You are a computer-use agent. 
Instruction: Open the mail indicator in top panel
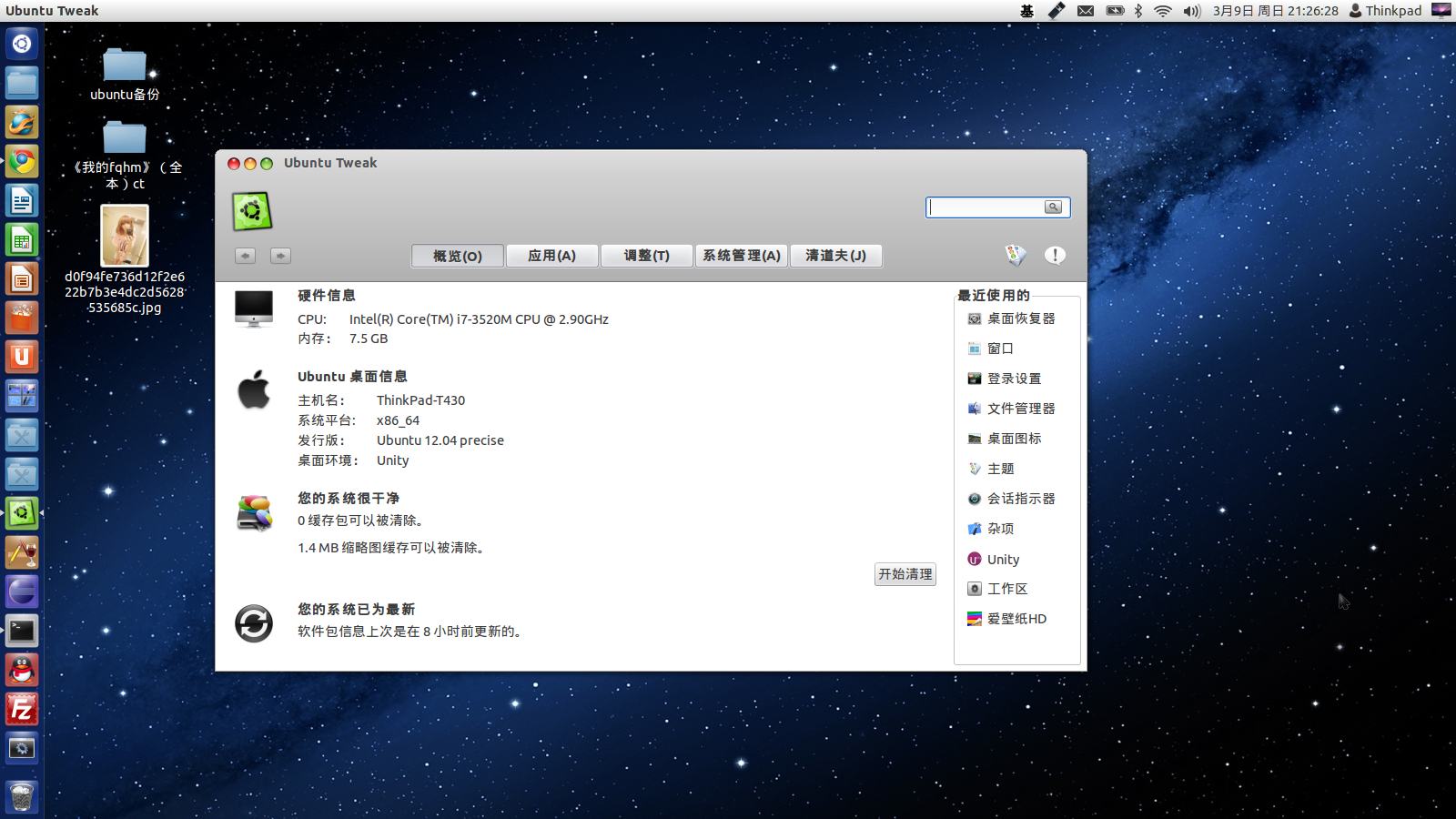(1086, 11)
